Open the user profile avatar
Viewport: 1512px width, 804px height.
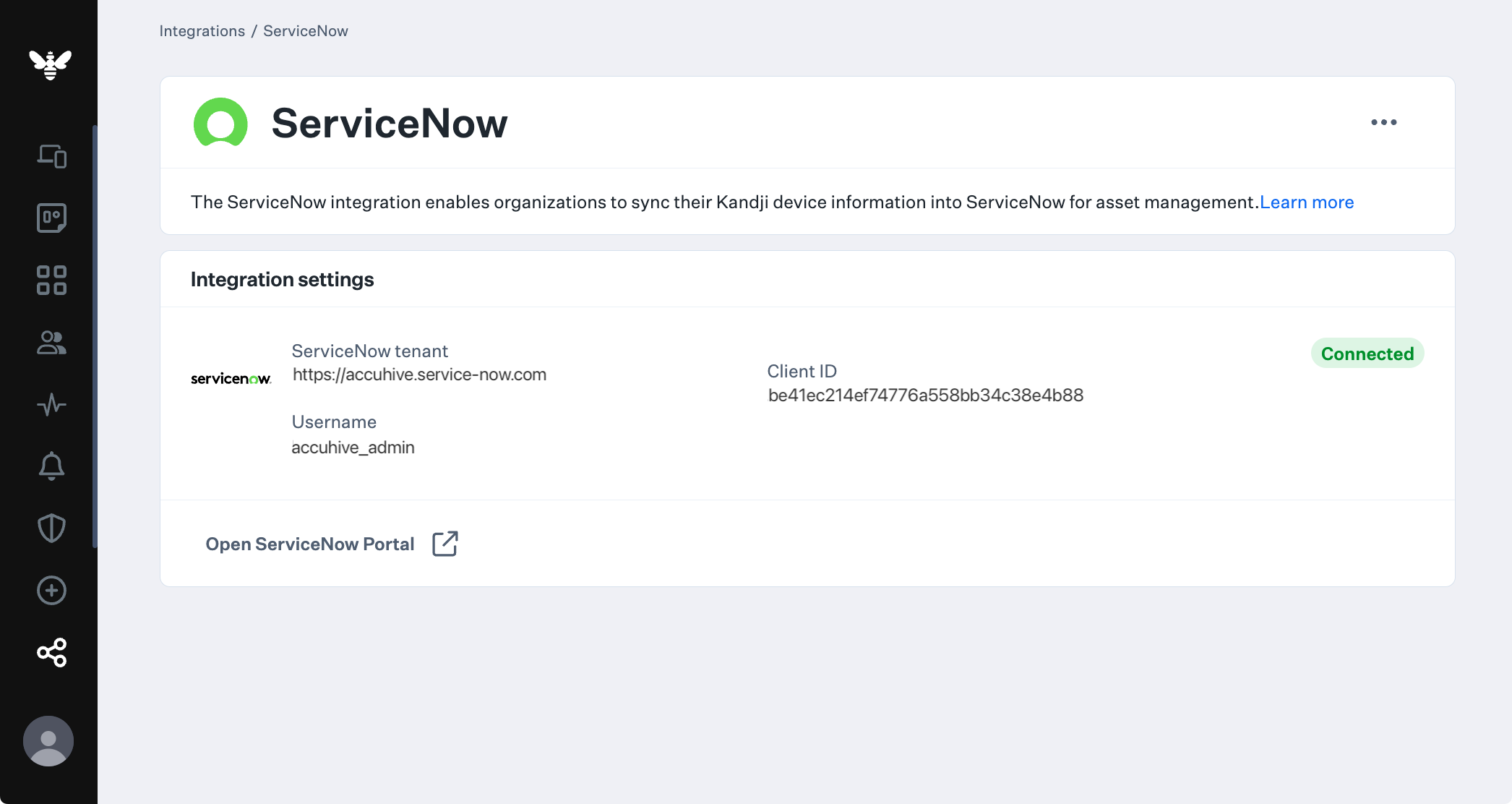(x=48, y=741)
